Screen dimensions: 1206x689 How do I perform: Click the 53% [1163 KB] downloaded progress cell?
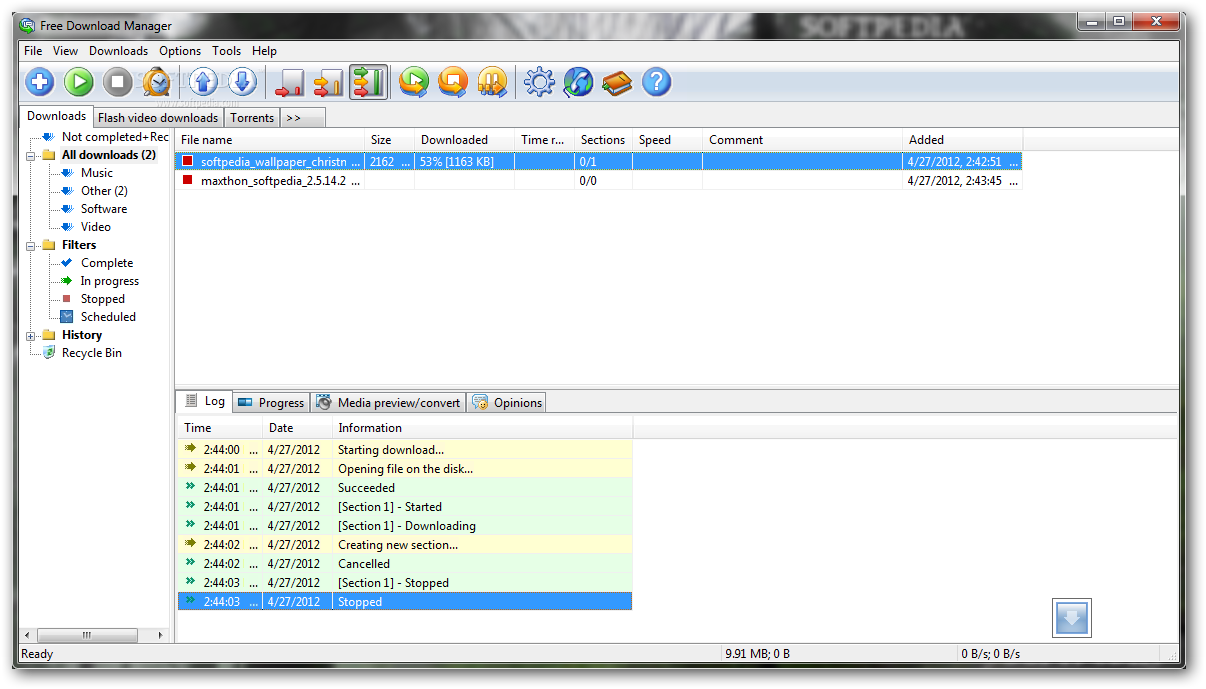pyautogui.click(x=465, y=161)
